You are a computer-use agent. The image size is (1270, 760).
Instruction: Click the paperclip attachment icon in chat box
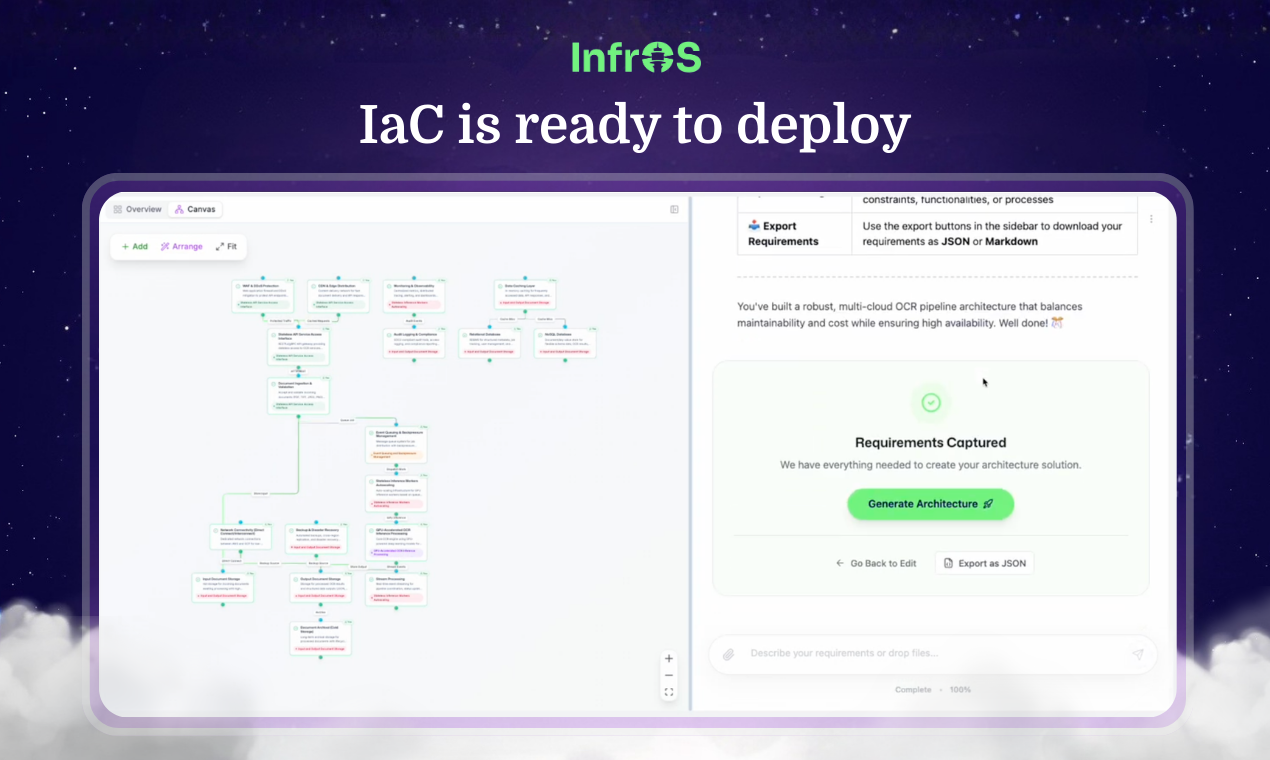(729, 653)
